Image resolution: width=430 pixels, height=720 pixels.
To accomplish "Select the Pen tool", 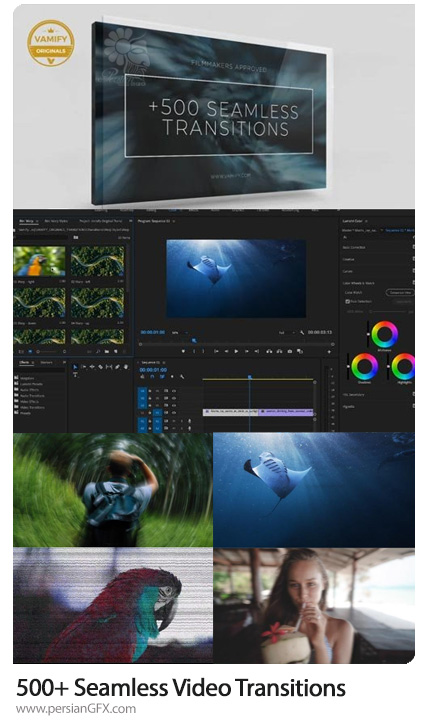I will point(117,367).
